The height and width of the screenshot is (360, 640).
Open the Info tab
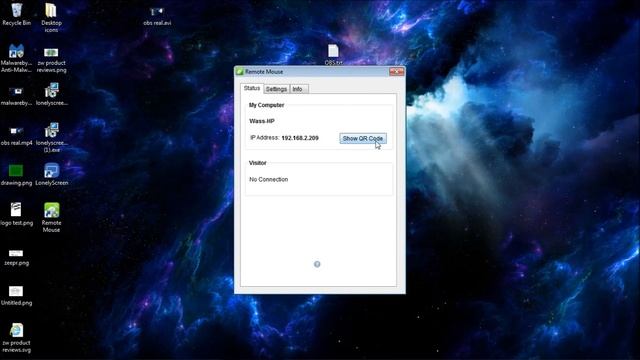(x=299, y=89)
